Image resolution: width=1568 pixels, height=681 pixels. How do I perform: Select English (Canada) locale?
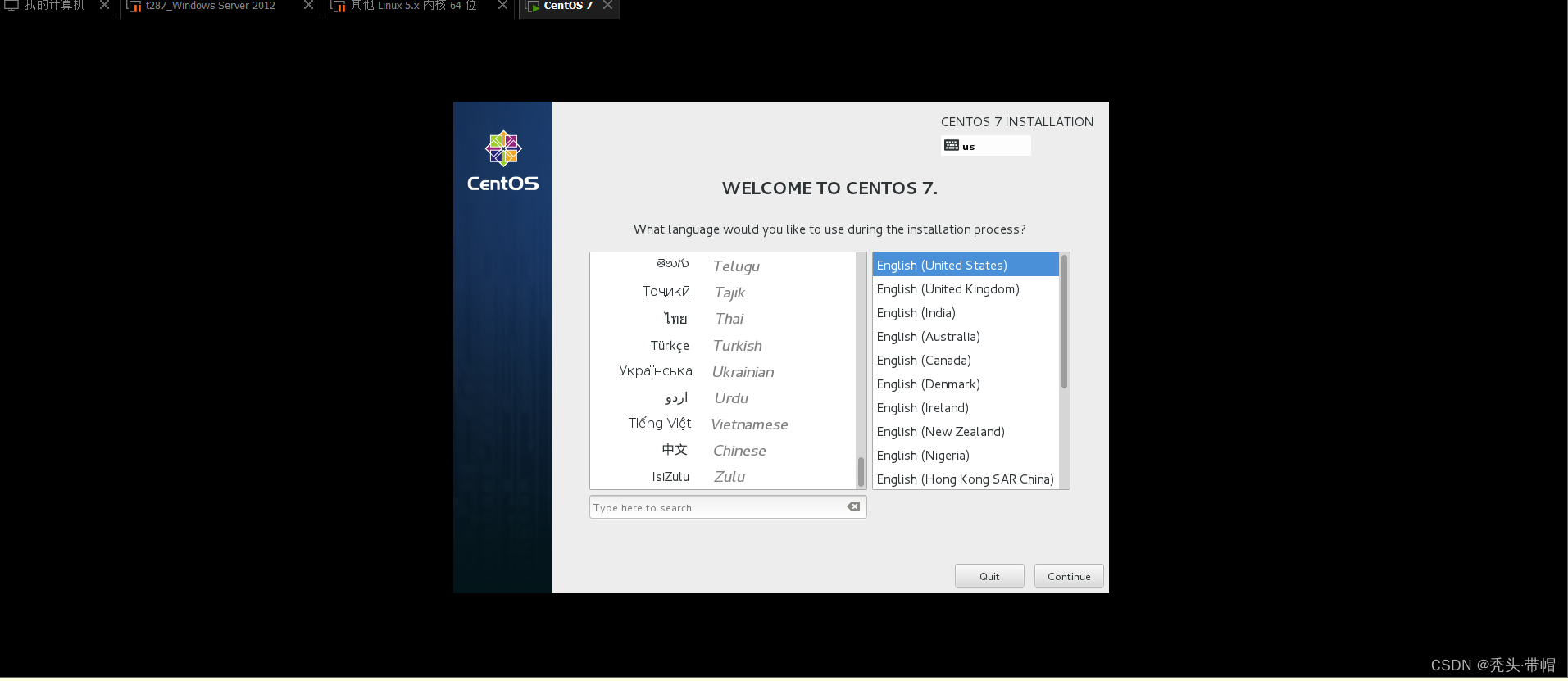coord(966,360)
